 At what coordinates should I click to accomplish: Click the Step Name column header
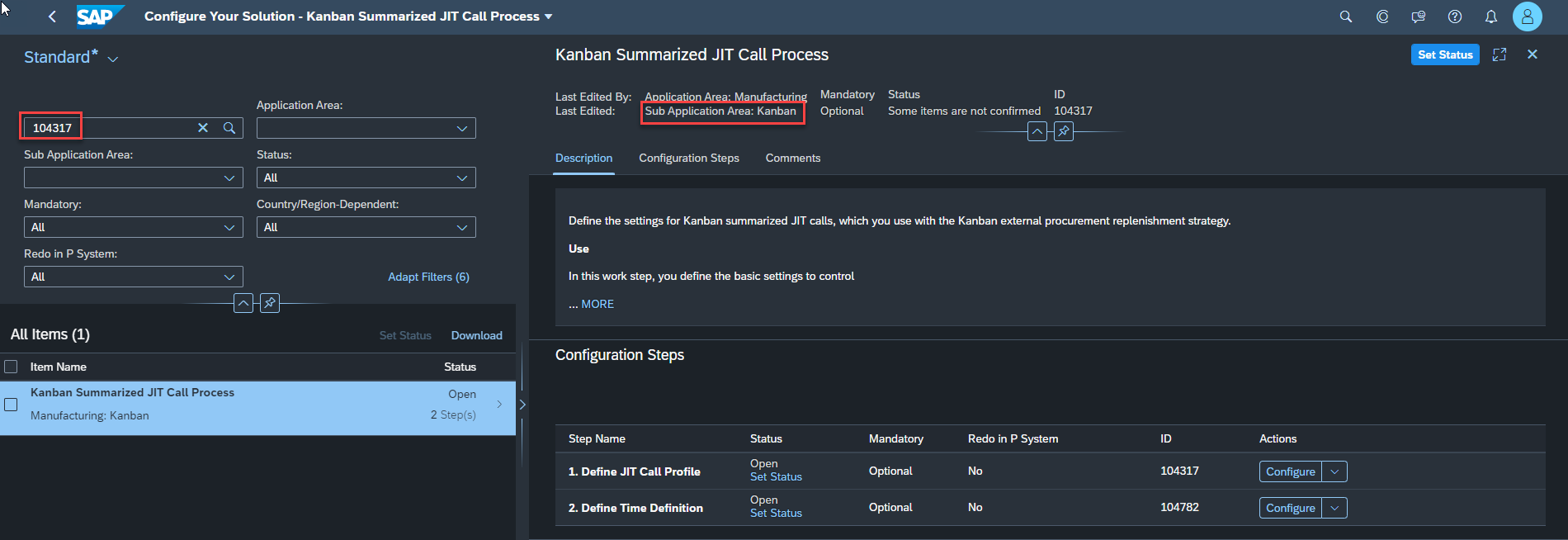click(x=597, y=438)
